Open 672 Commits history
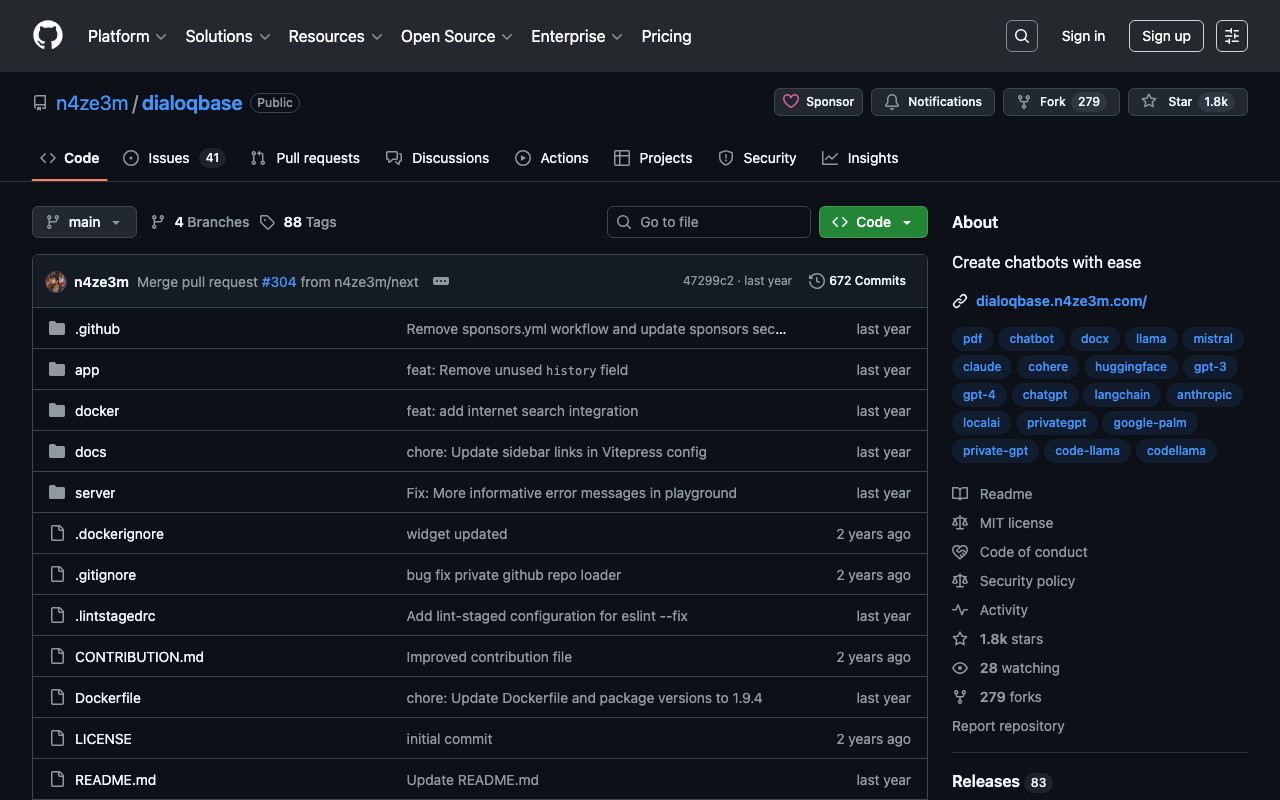Screen dimensions: 1280x800 [857, 281]
